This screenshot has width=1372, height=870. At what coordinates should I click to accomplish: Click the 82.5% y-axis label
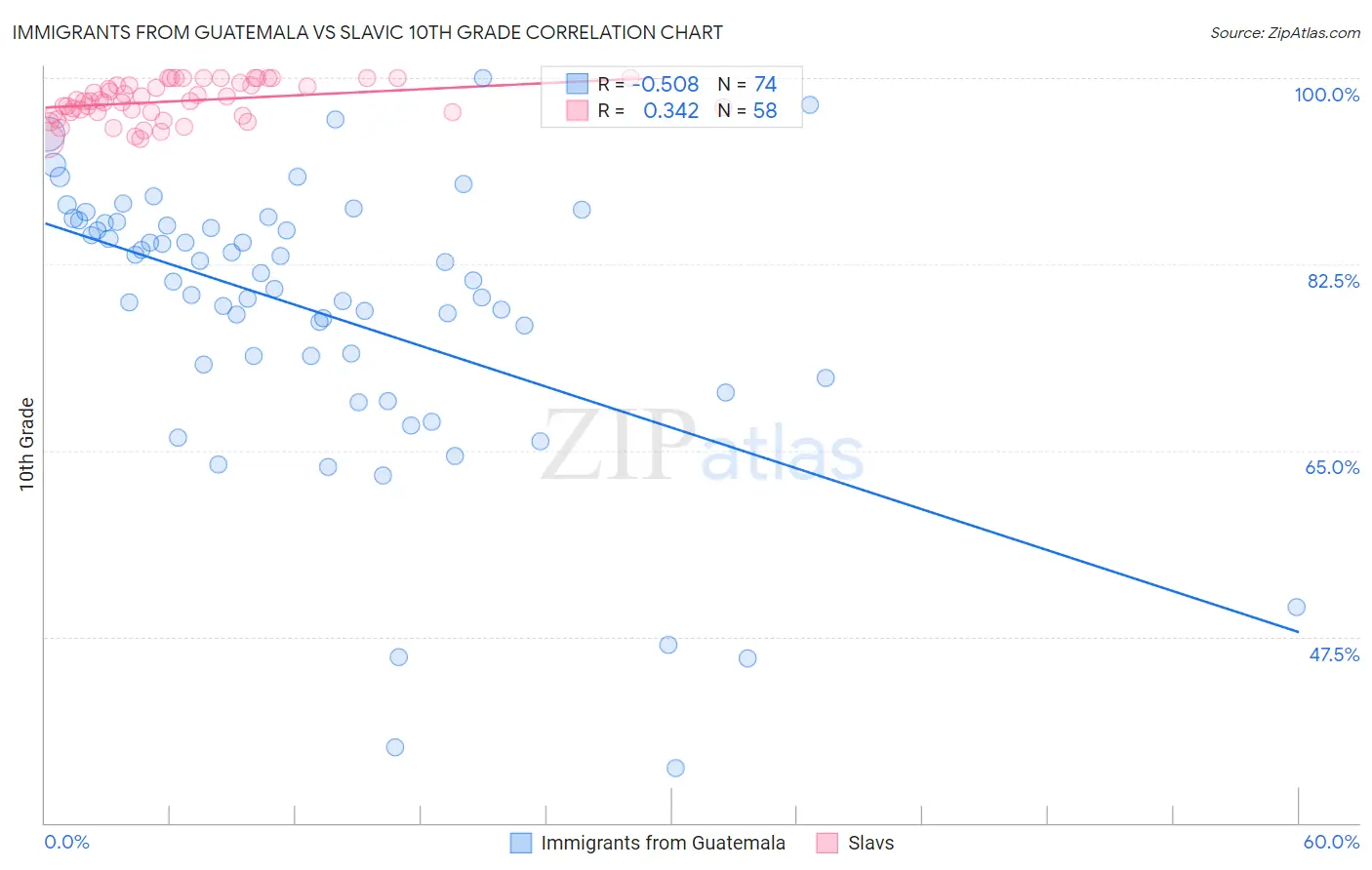[x=1333, y=281]
